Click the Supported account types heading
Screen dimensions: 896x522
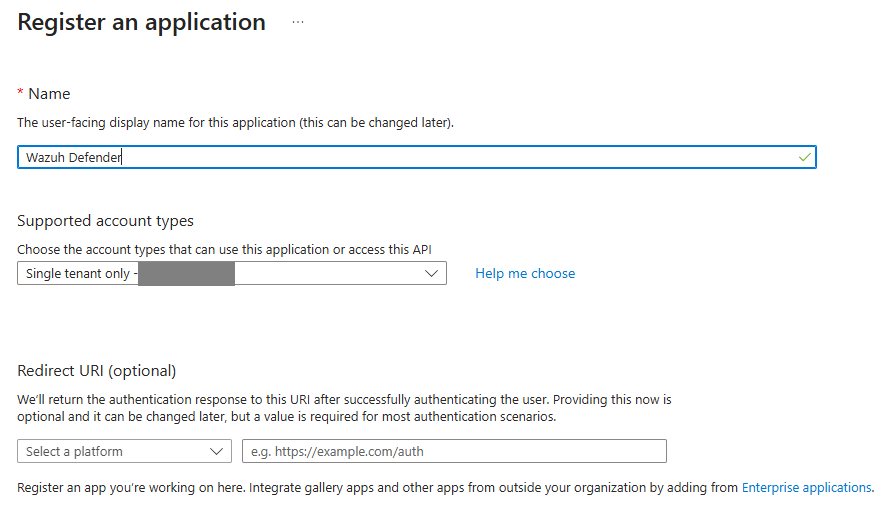[x=106, y=220]
